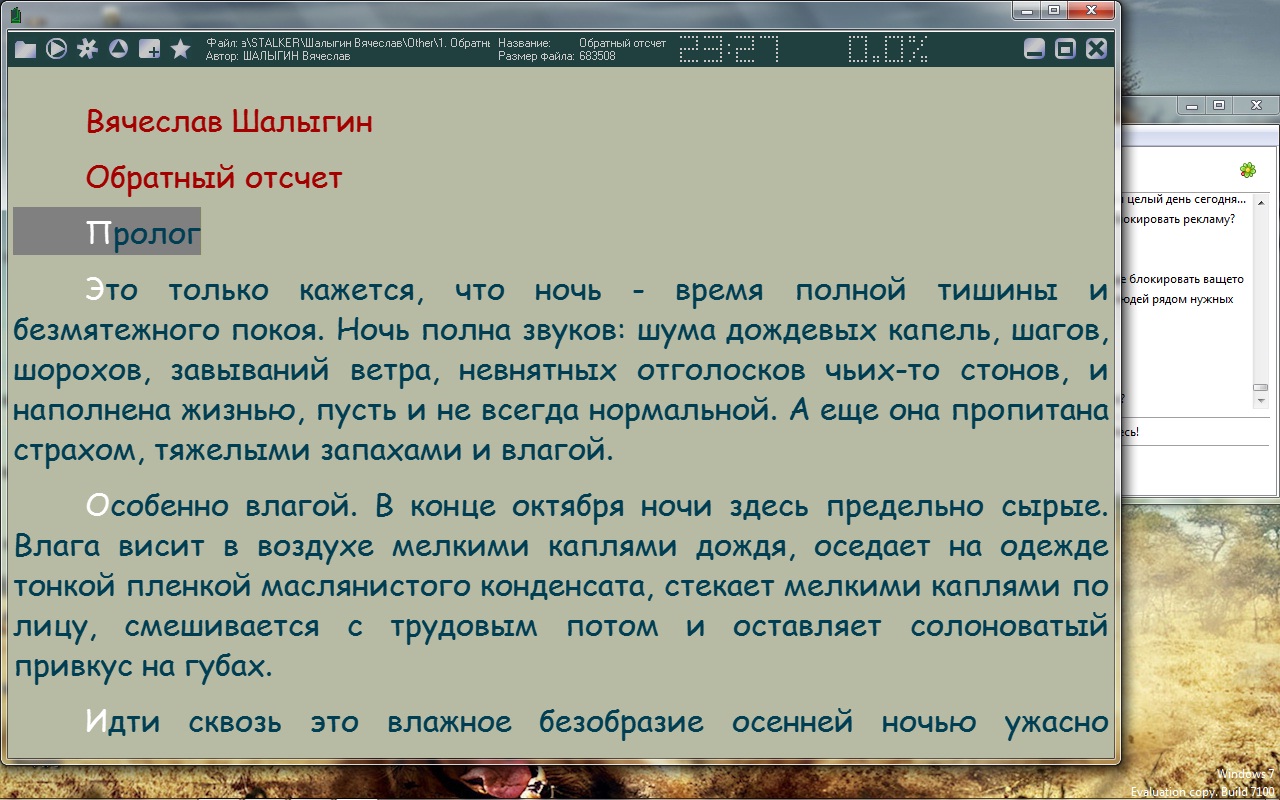Click the 23:27 digital clock display
Screen dimensions: 1280x800
coord(729,49)
